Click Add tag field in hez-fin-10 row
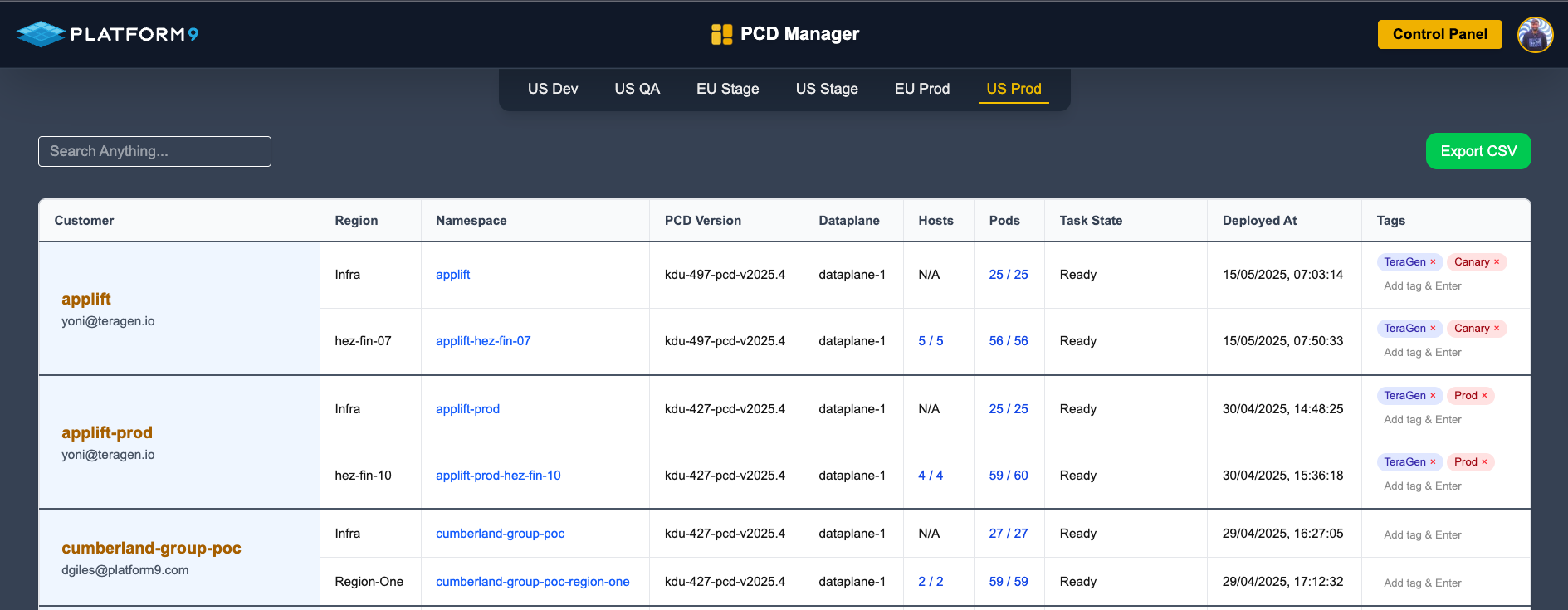 coord(1423,486)
